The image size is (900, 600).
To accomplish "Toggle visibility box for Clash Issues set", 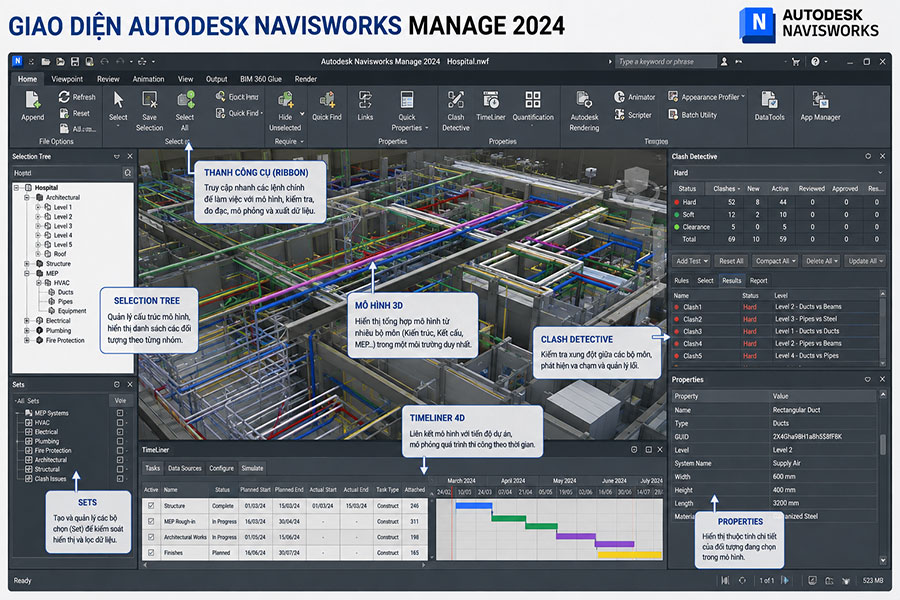I will pos(120,478).
